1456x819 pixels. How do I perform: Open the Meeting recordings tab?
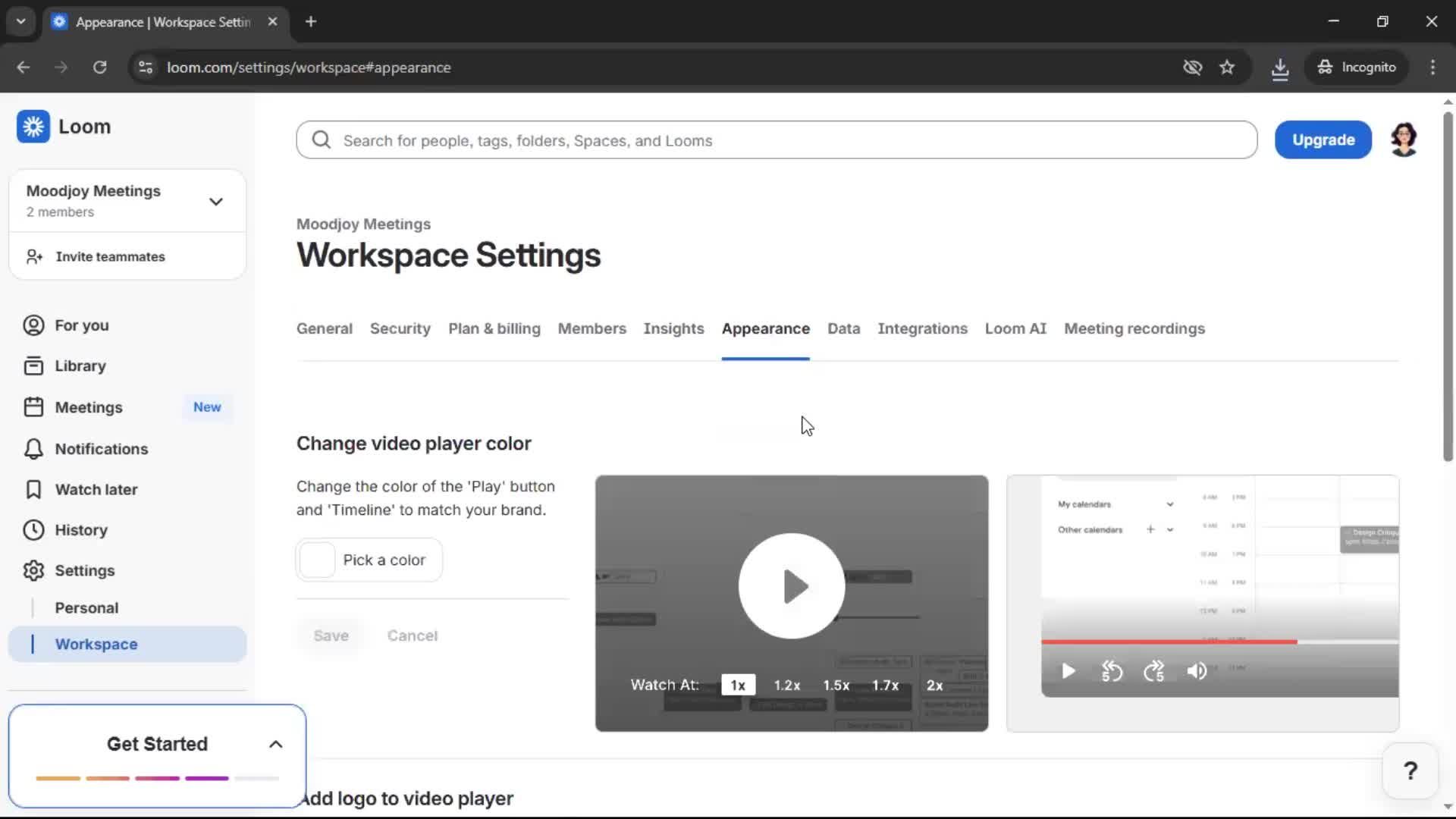click(x=1134, y=328)
